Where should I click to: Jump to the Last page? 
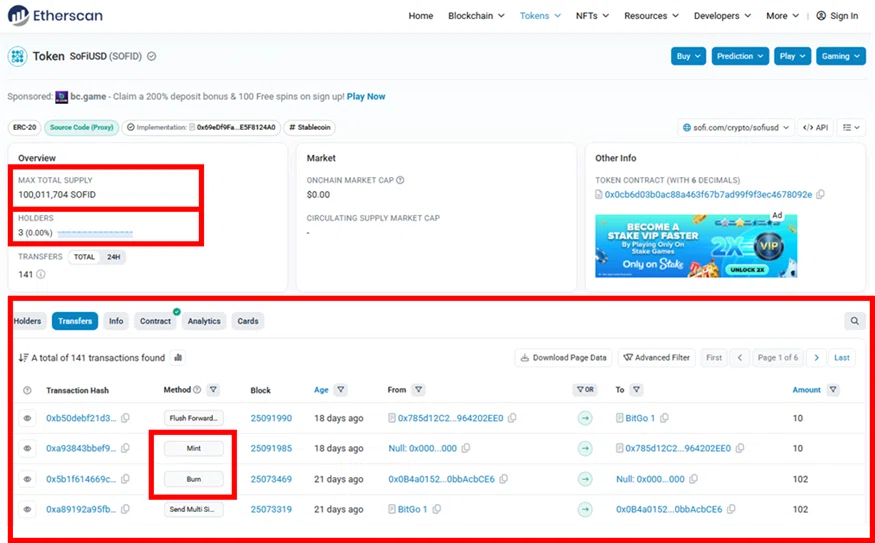842,358
